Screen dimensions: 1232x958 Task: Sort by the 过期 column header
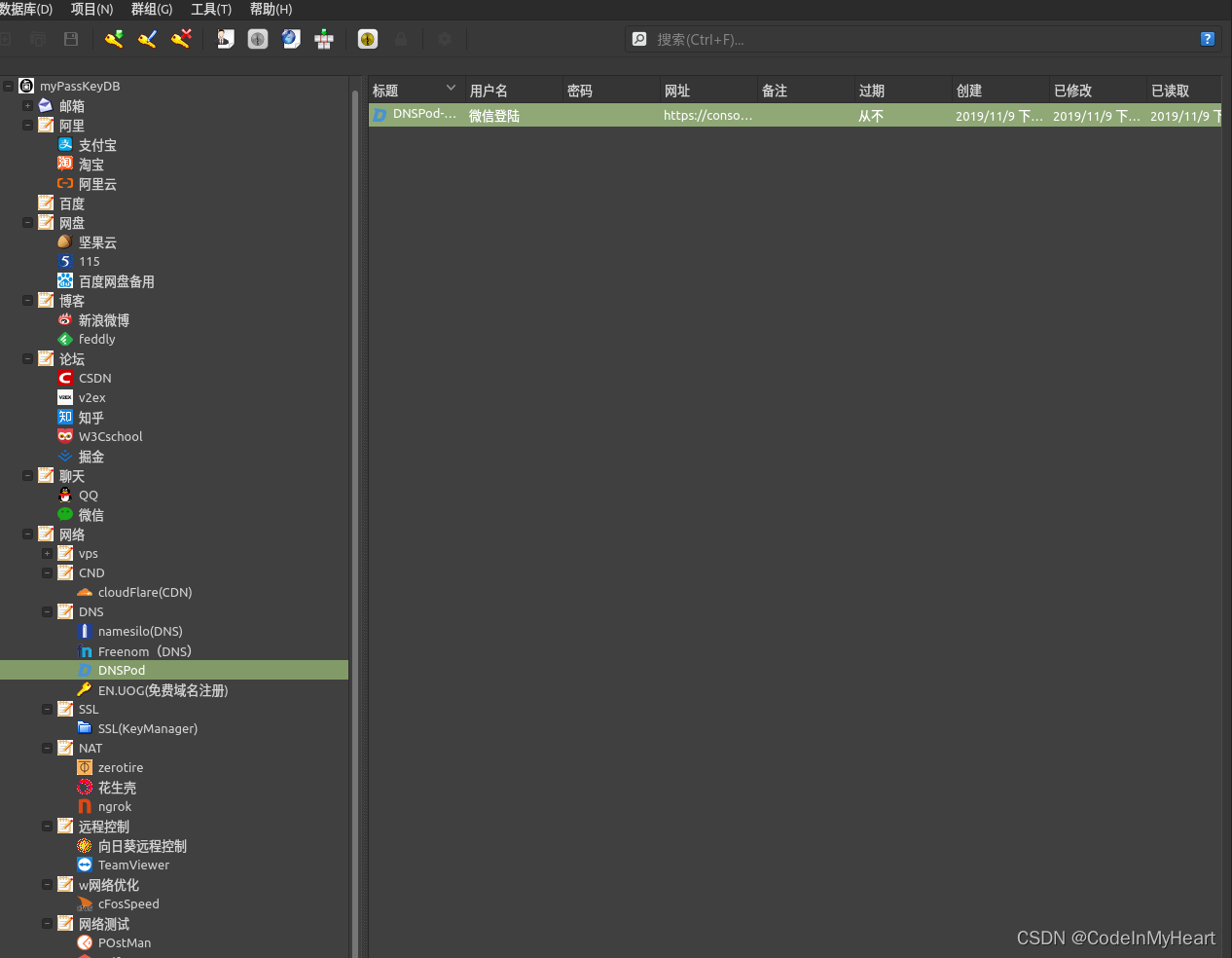click(903, 91)
